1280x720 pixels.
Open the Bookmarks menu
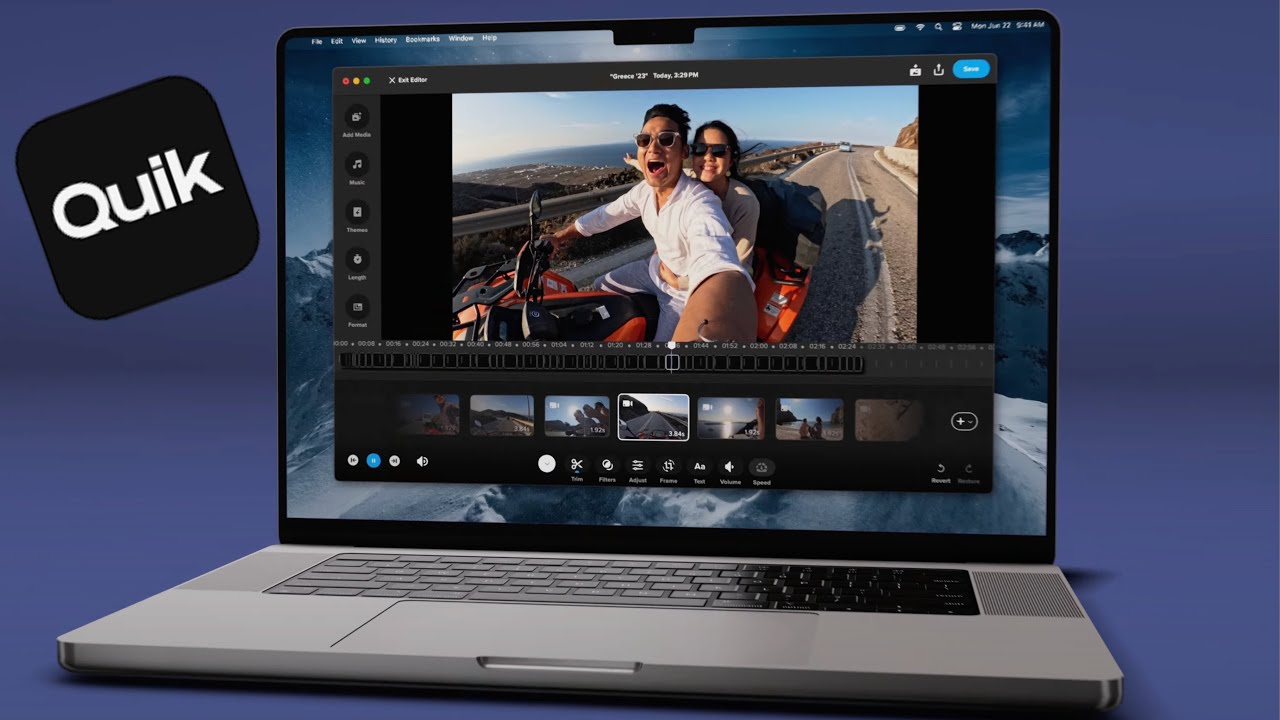[423, 39]
